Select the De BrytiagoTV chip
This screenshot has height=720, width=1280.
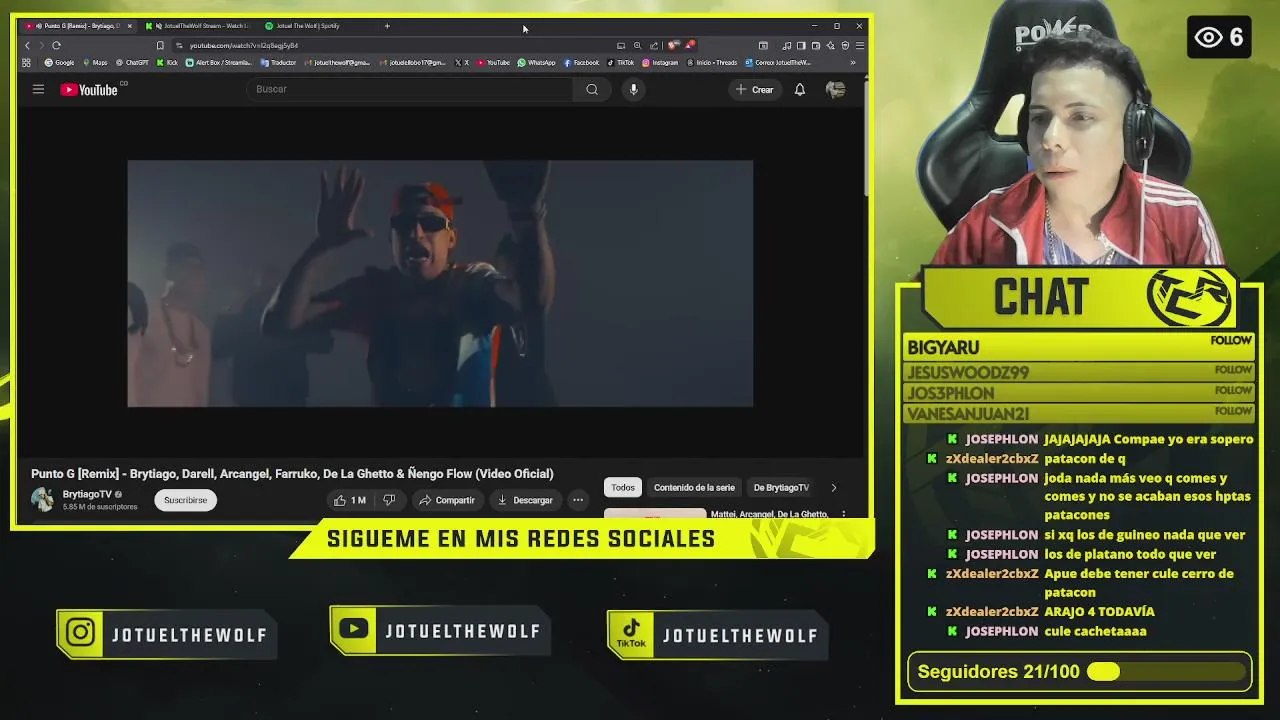click(781, 487)
